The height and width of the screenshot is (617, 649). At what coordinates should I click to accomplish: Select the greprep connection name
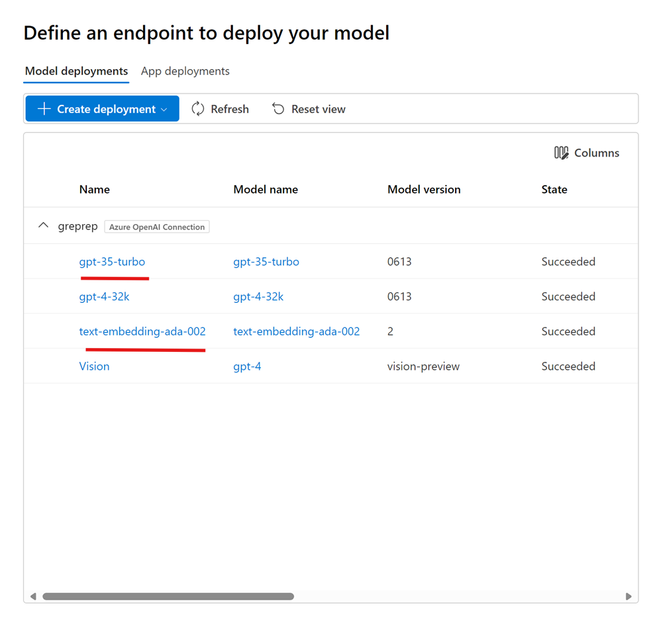pyautogui.click(x=78, y=226)
